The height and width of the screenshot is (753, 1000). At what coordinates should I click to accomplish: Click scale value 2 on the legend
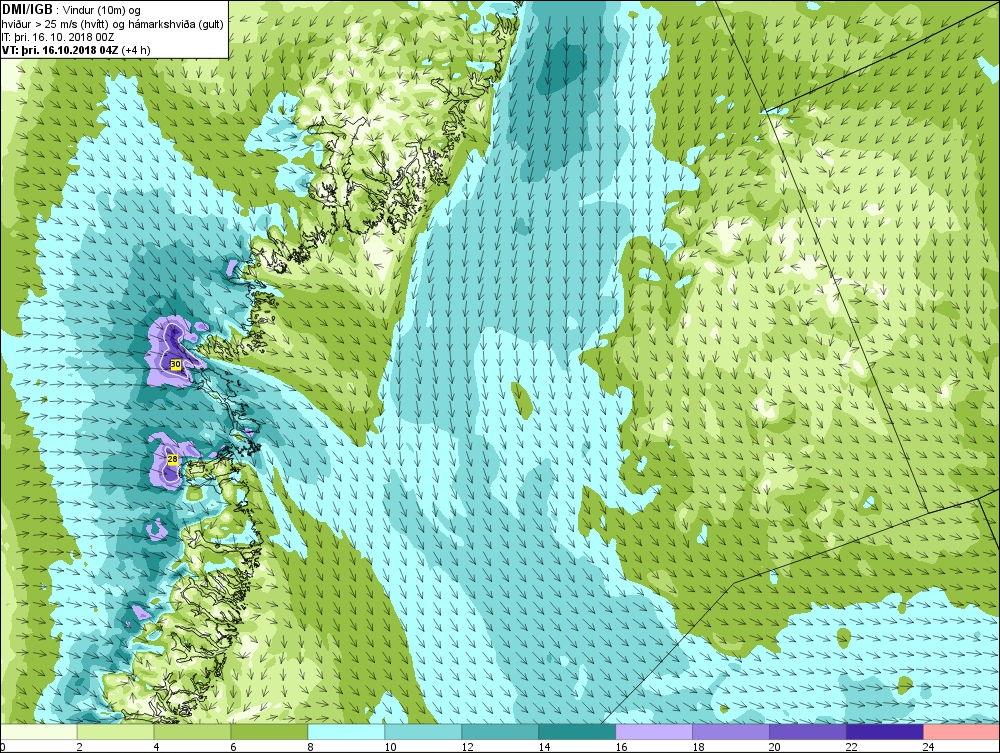click(x=79, y=747)
